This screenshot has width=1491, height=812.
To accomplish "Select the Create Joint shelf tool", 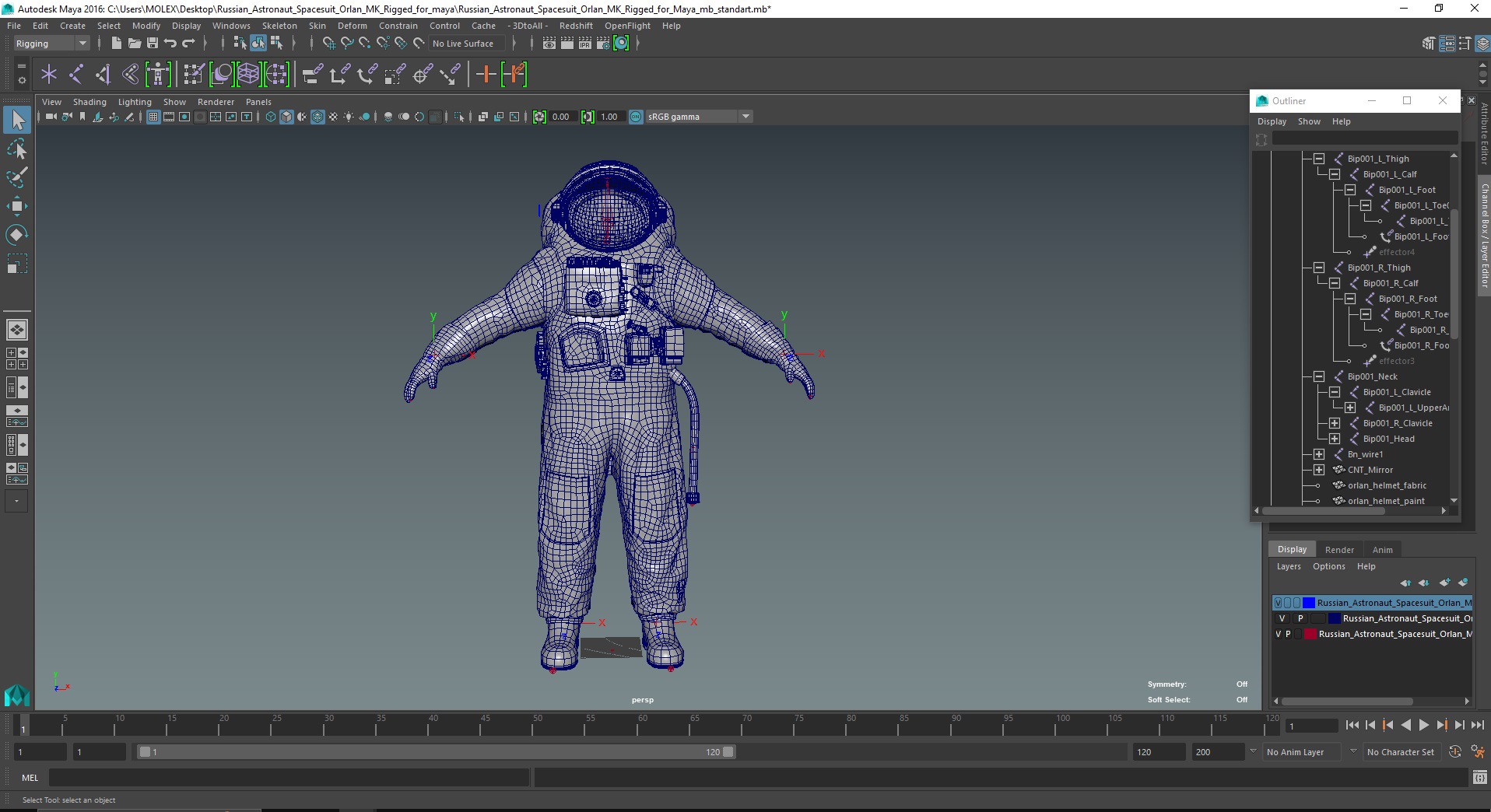I will 76,75.
